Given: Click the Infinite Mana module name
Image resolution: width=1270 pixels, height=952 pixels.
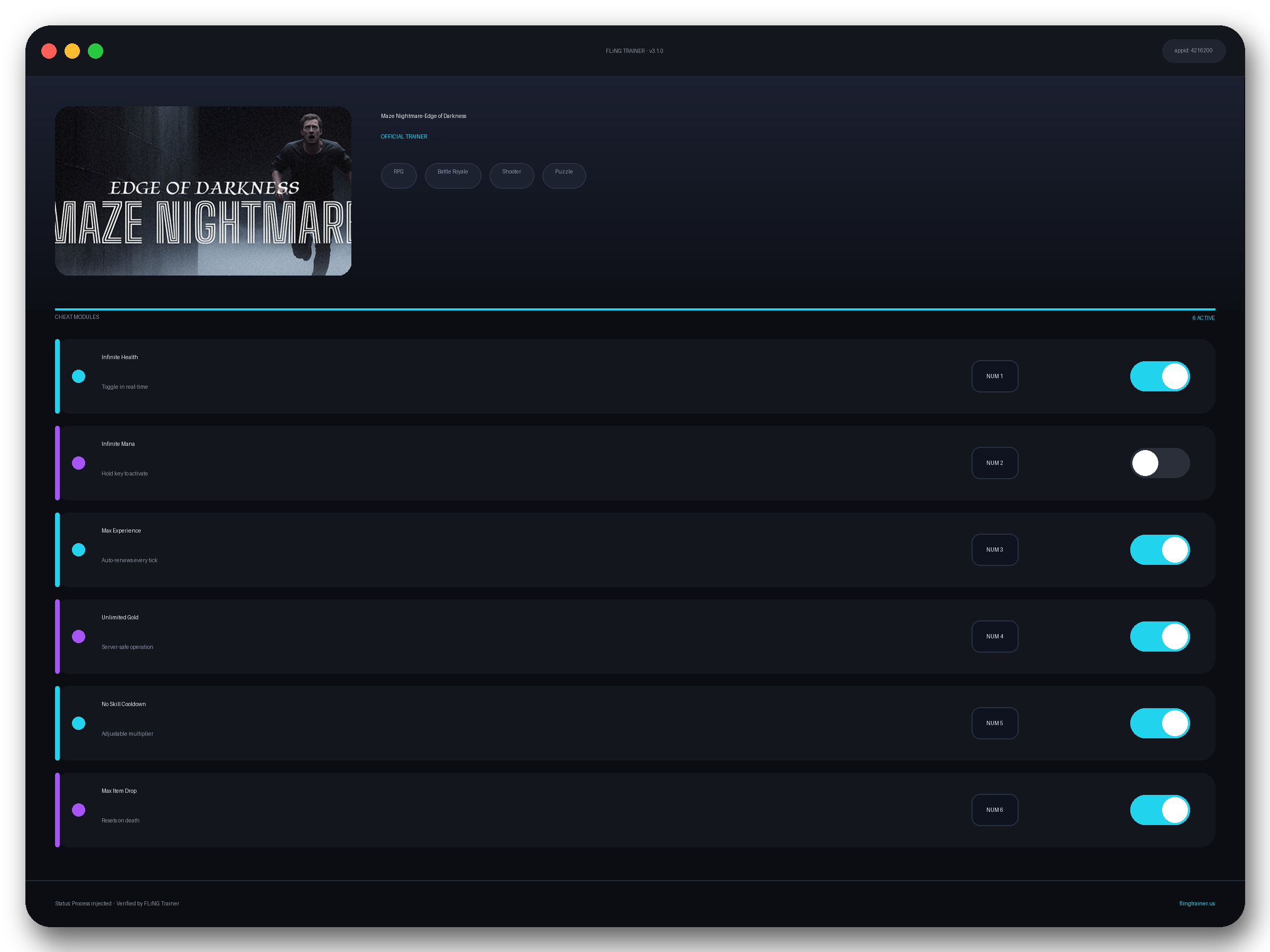Looking at the screenshot, I should pos(119,444).
